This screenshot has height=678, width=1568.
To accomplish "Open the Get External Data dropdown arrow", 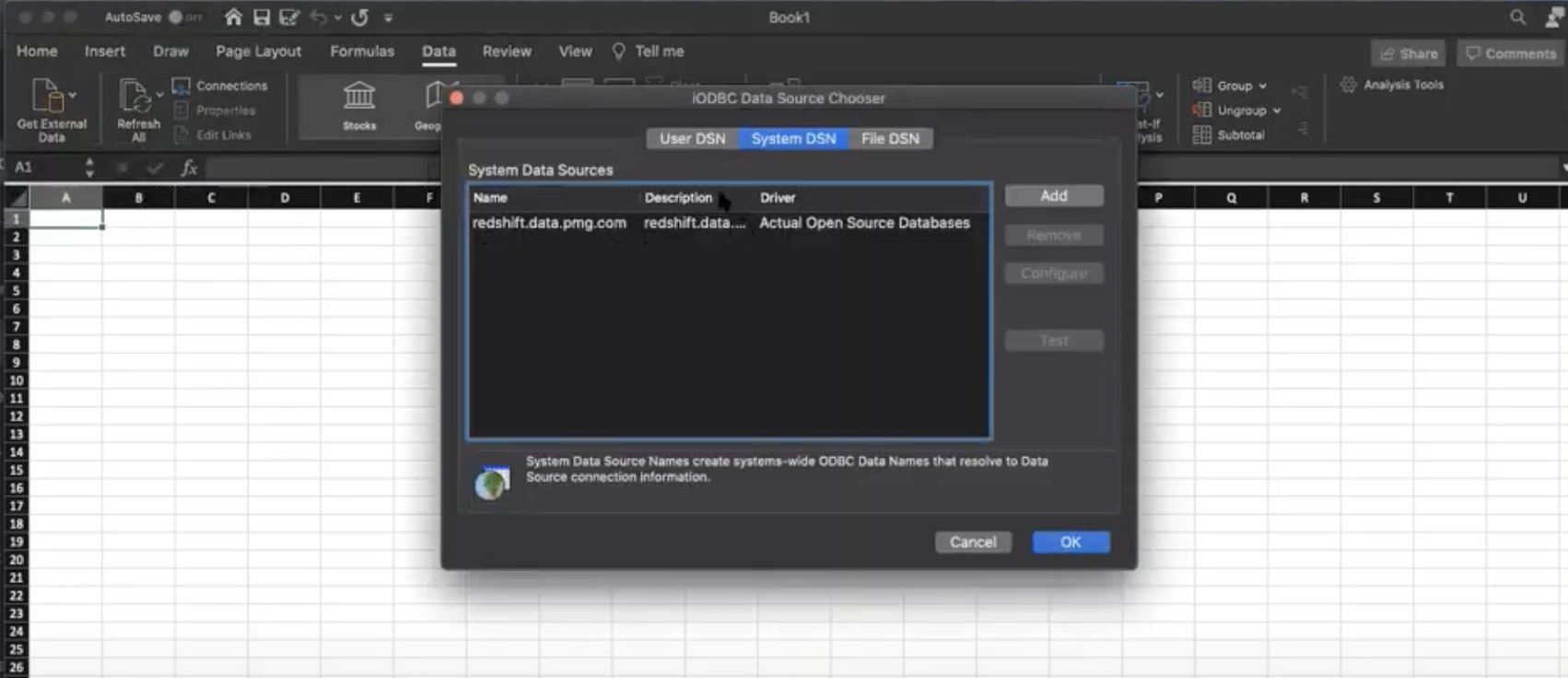I will pos(72,94).
